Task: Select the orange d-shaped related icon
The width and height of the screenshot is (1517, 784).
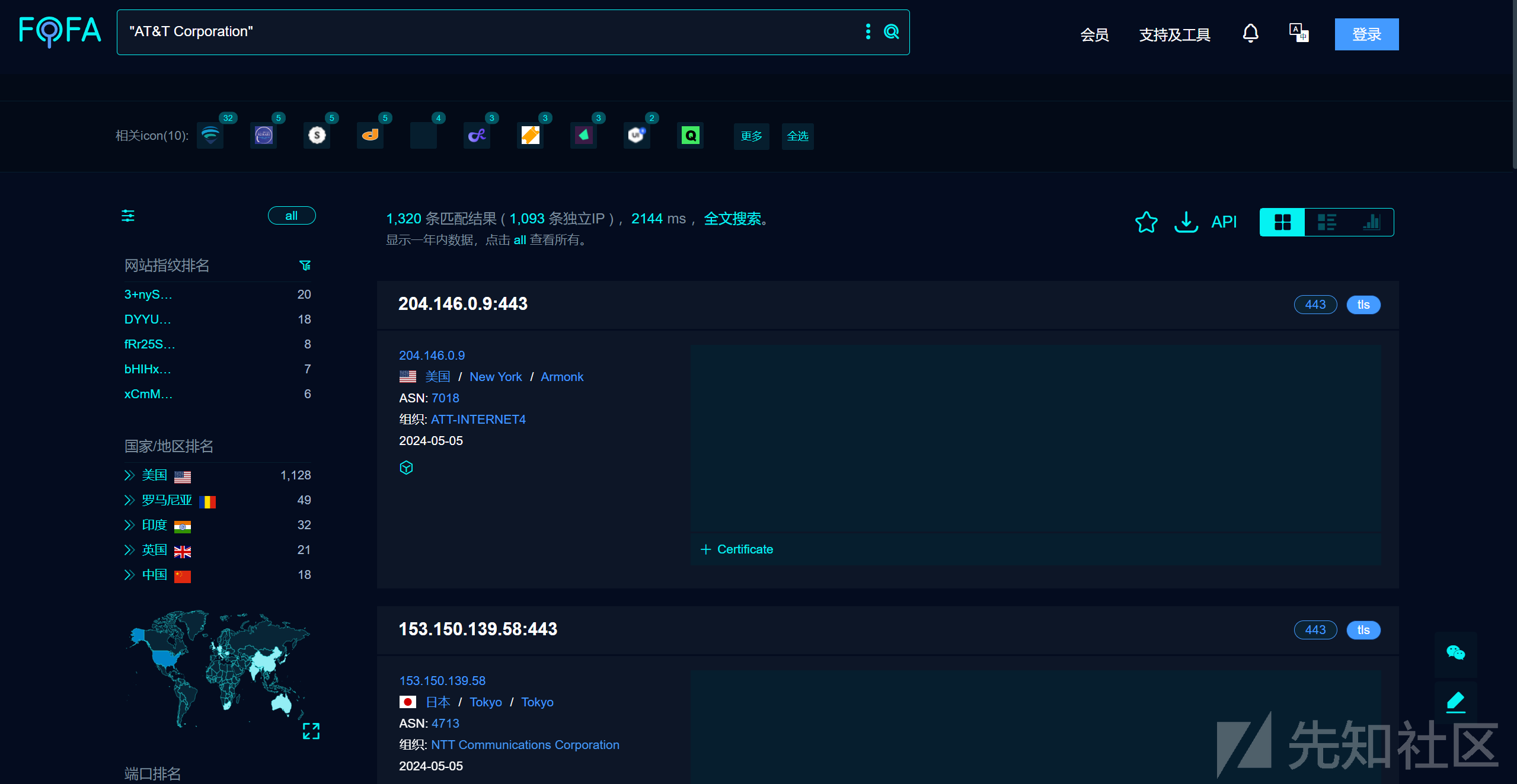Action: [370, 136]
